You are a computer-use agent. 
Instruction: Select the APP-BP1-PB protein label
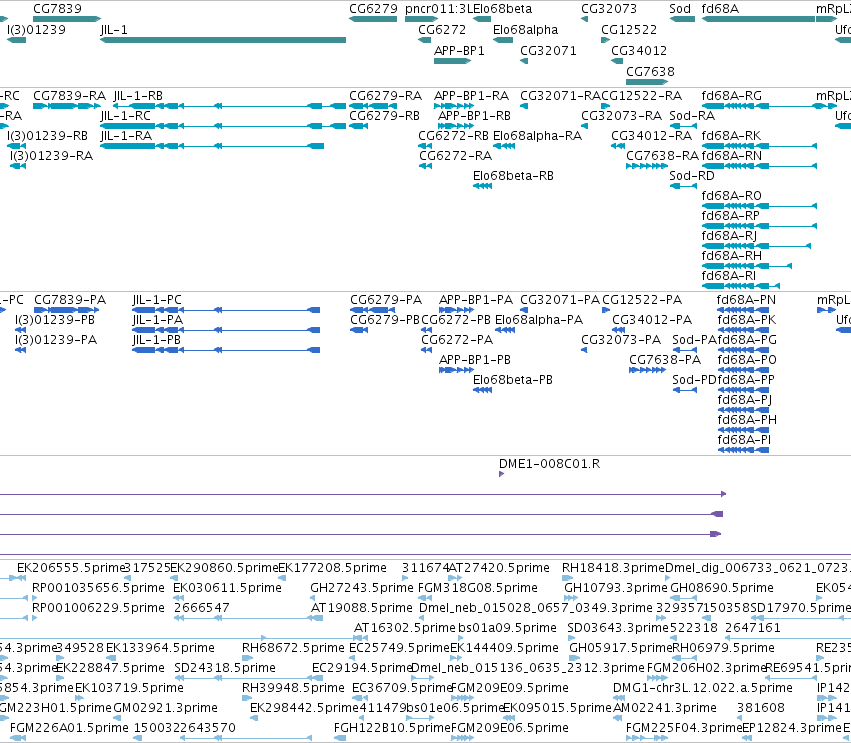475,360
